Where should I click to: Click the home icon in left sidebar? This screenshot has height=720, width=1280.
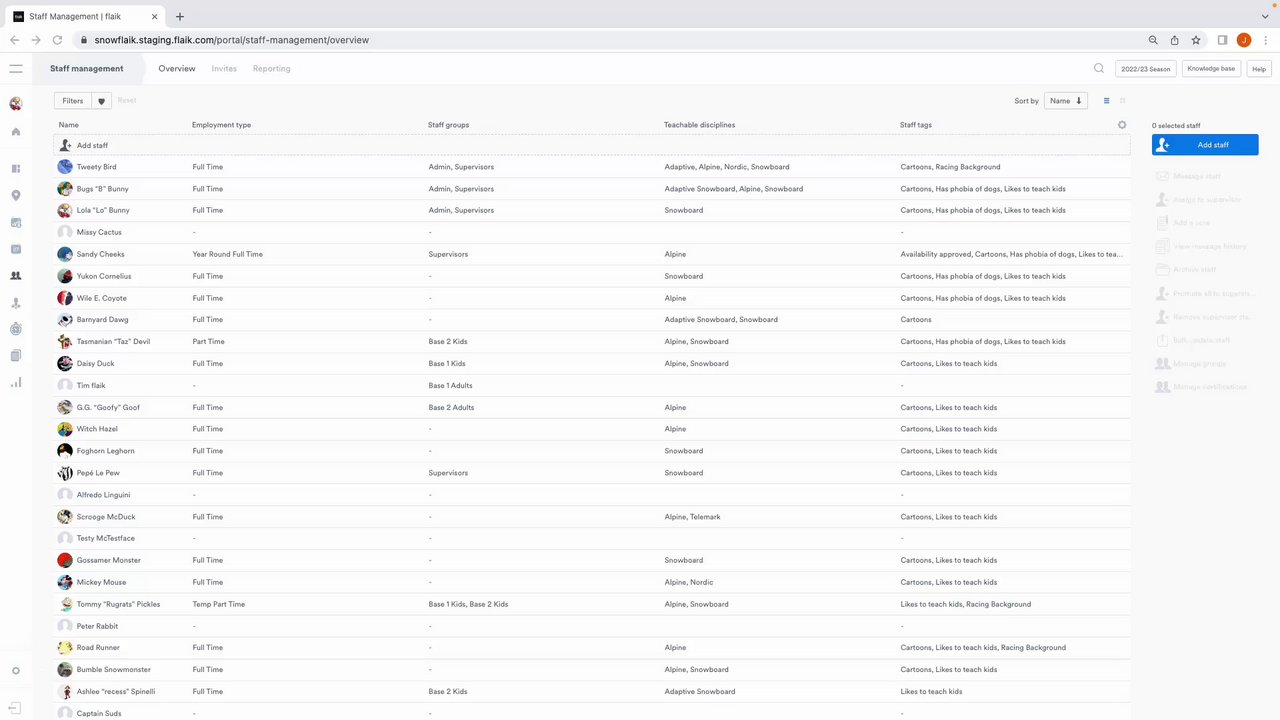[16, 132]
